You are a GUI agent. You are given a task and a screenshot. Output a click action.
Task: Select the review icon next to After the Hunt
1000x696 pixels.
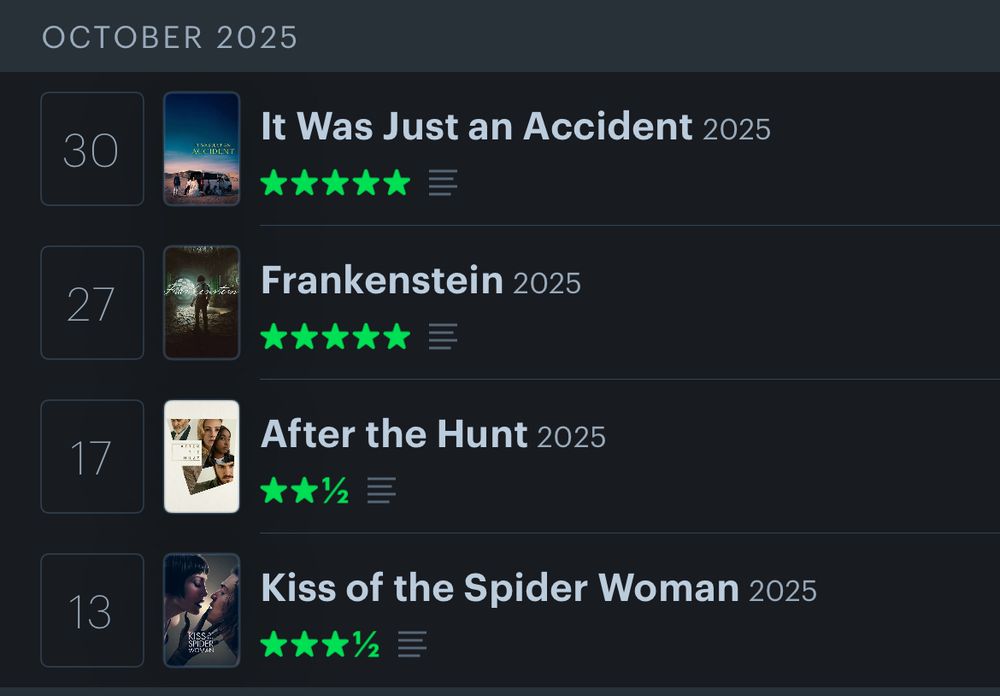tap(381, 490)
